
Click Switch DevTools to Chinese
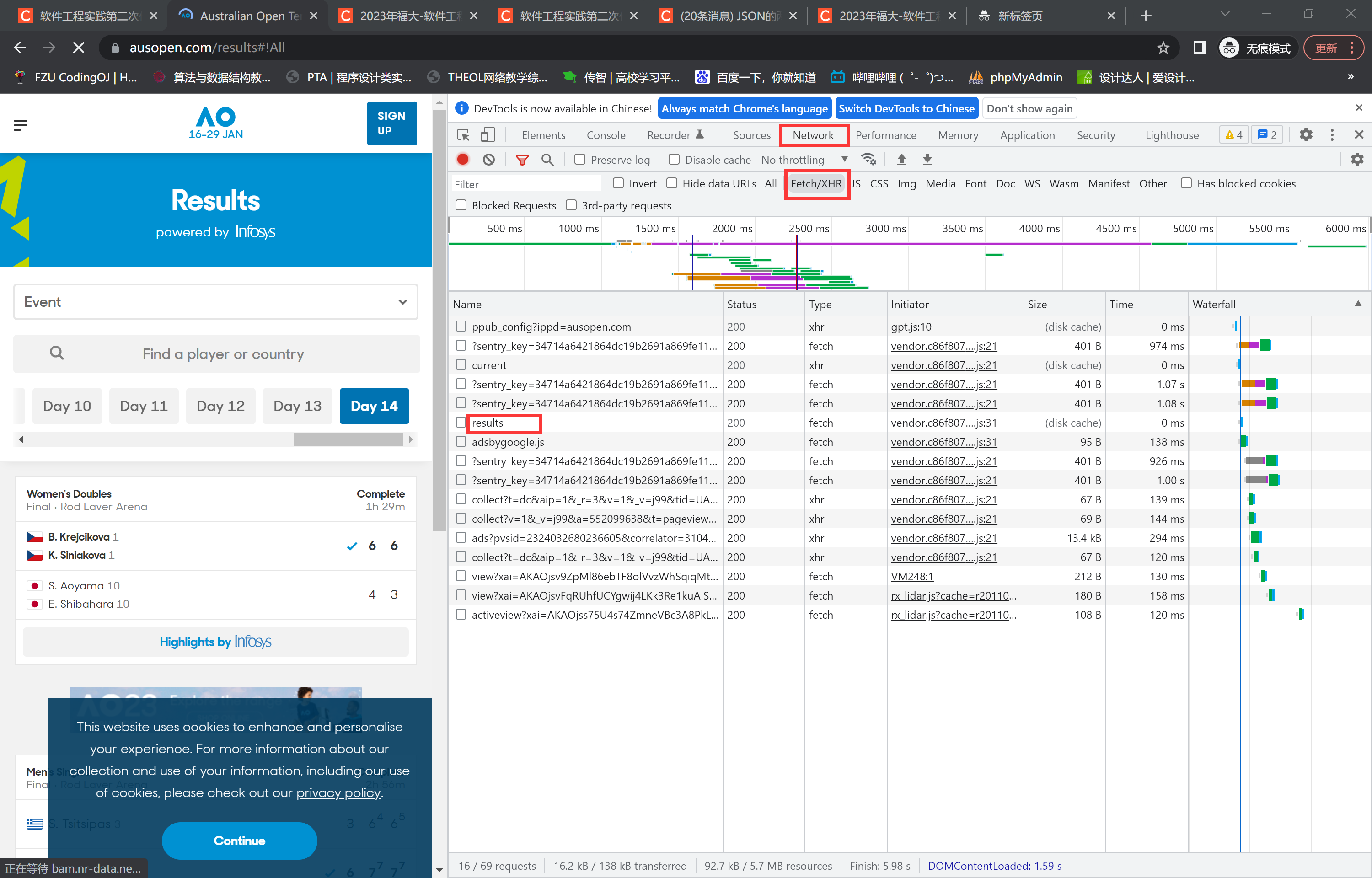coord(906,108)
